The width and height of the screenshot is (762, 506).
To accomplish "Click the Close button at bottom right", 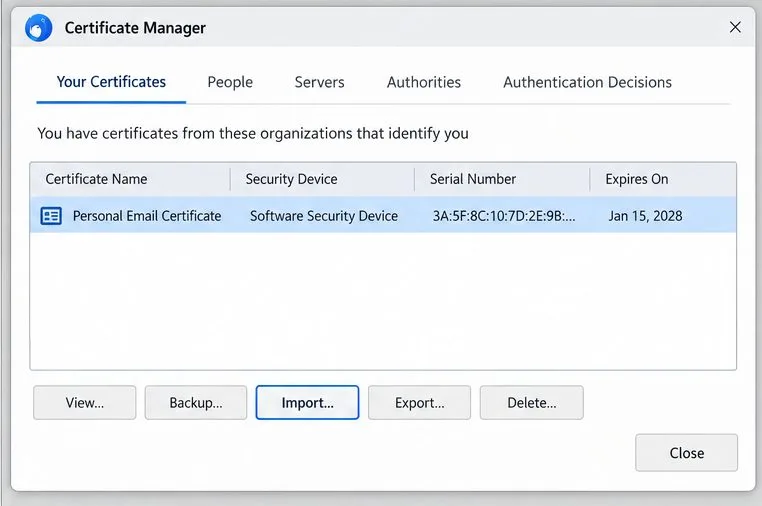I will click(686, 453).
